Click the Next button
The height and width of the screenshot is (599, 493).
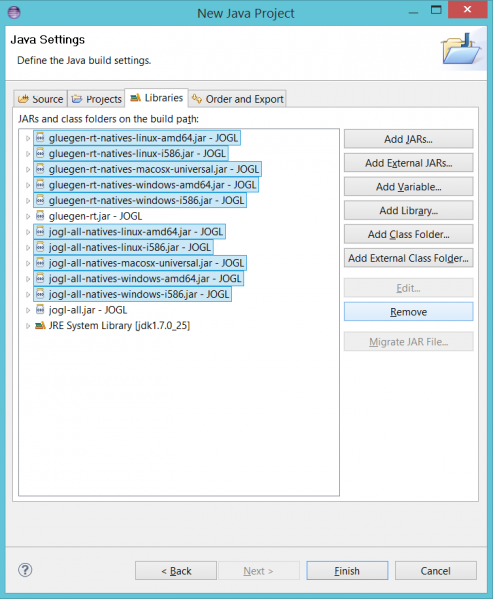[259, 571]
